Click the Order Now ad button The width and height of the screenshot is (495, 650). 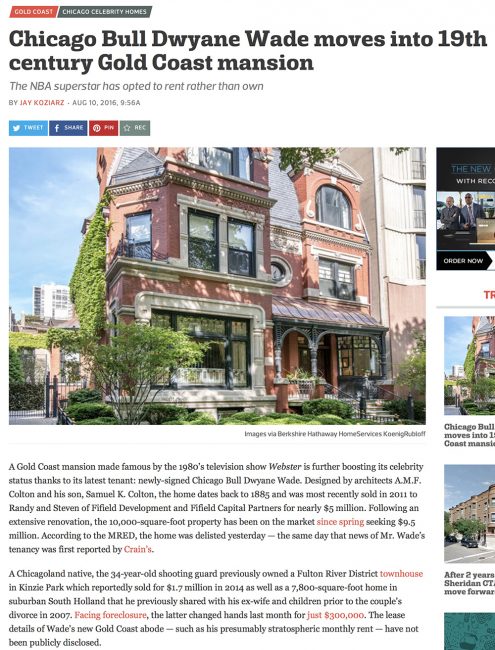tap(464, 261)
